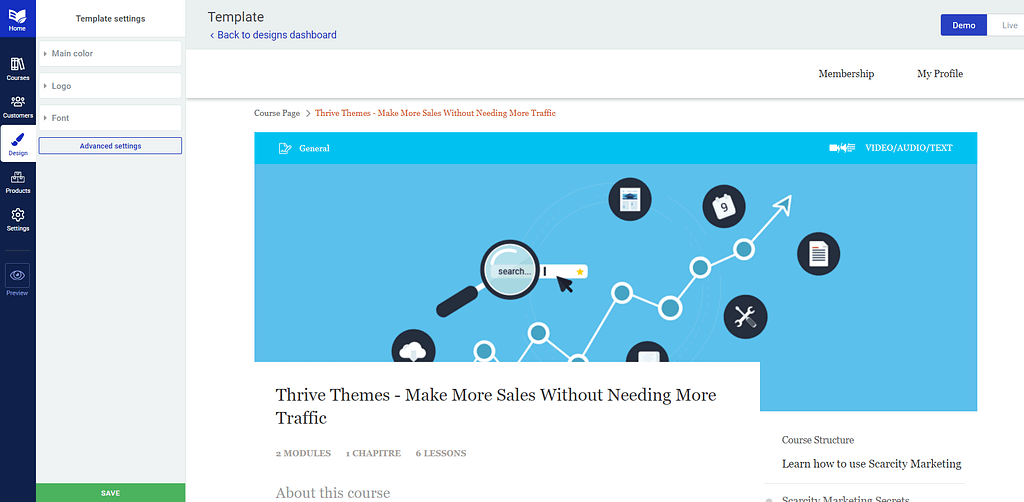Click the 'Course Structure' heading

tap(818, 440)
